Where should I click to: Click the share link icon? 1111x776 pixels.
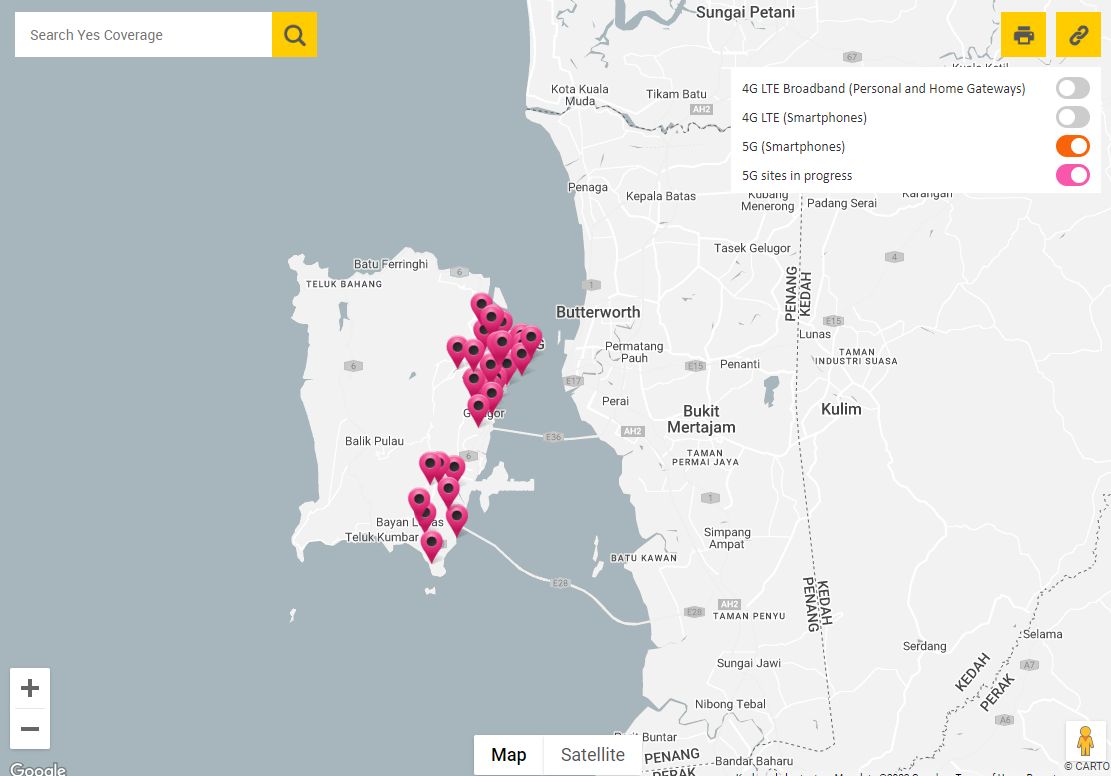(1078, 34)
